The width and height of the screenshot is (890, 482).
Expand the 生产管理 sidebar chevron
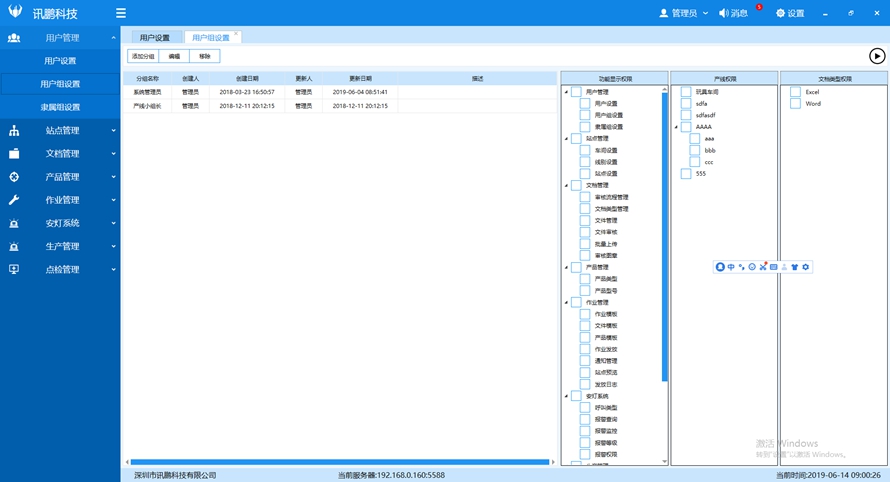tap(114, 246)
